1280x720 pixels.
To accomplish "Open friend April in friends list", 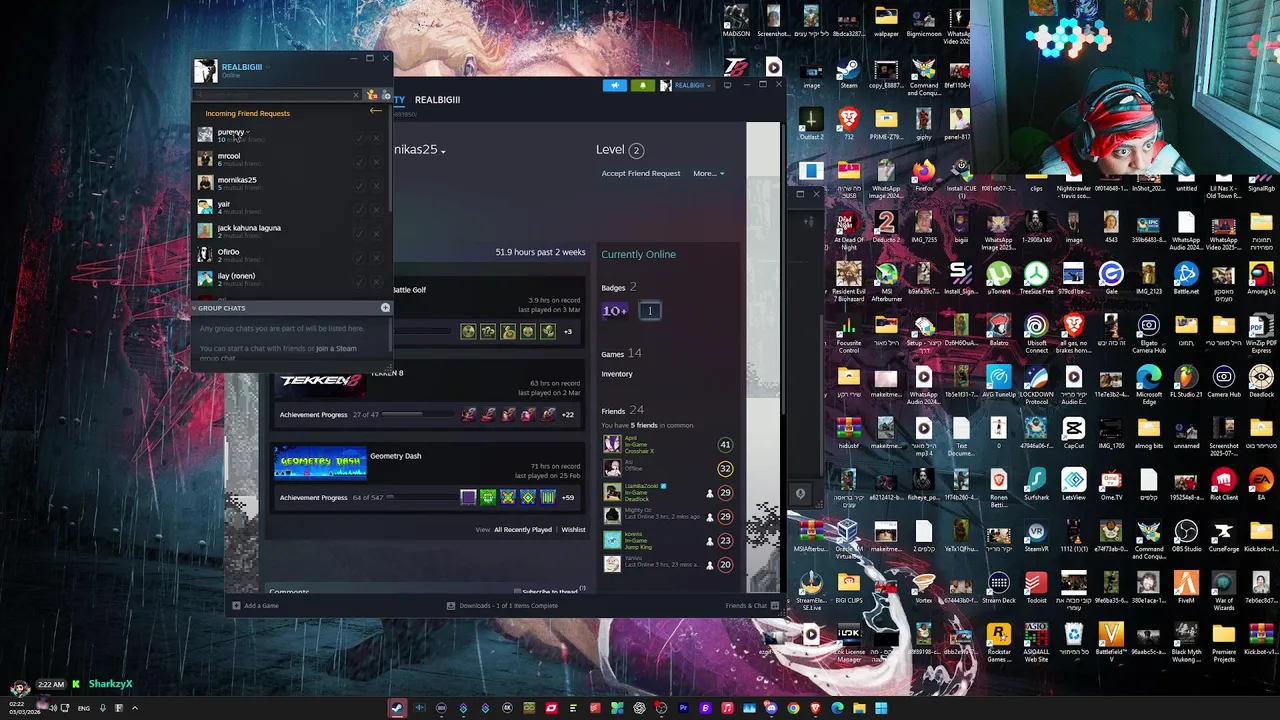I will point(670,445).
